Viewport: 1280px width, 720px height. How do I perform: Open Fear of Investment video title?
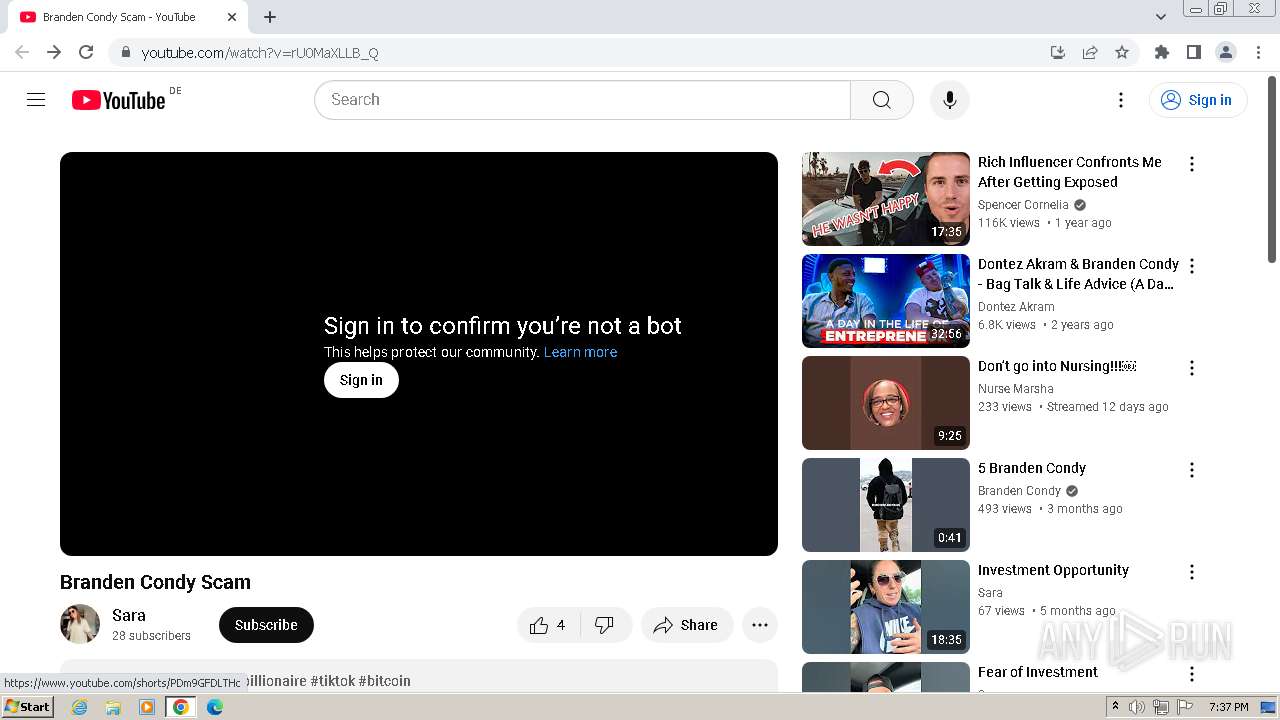point(1038,672)
